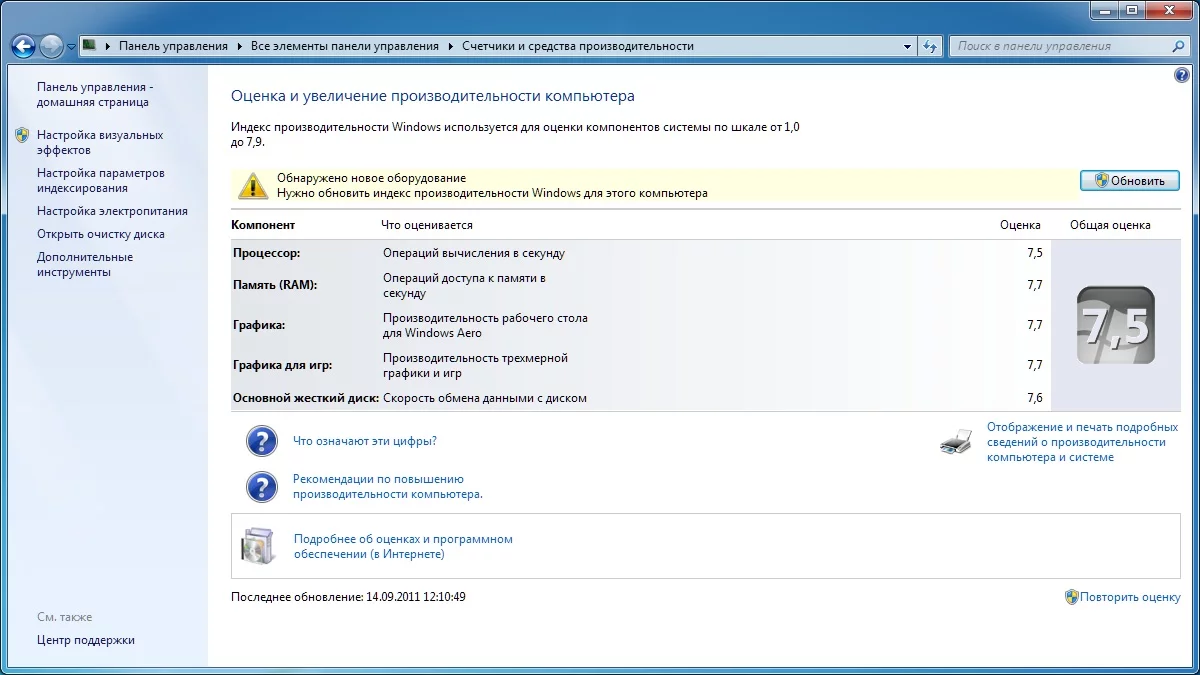Click the control panel icon in address bar
The width and height of the screenshot is (1200, 675).
click(x=89, y=46)
